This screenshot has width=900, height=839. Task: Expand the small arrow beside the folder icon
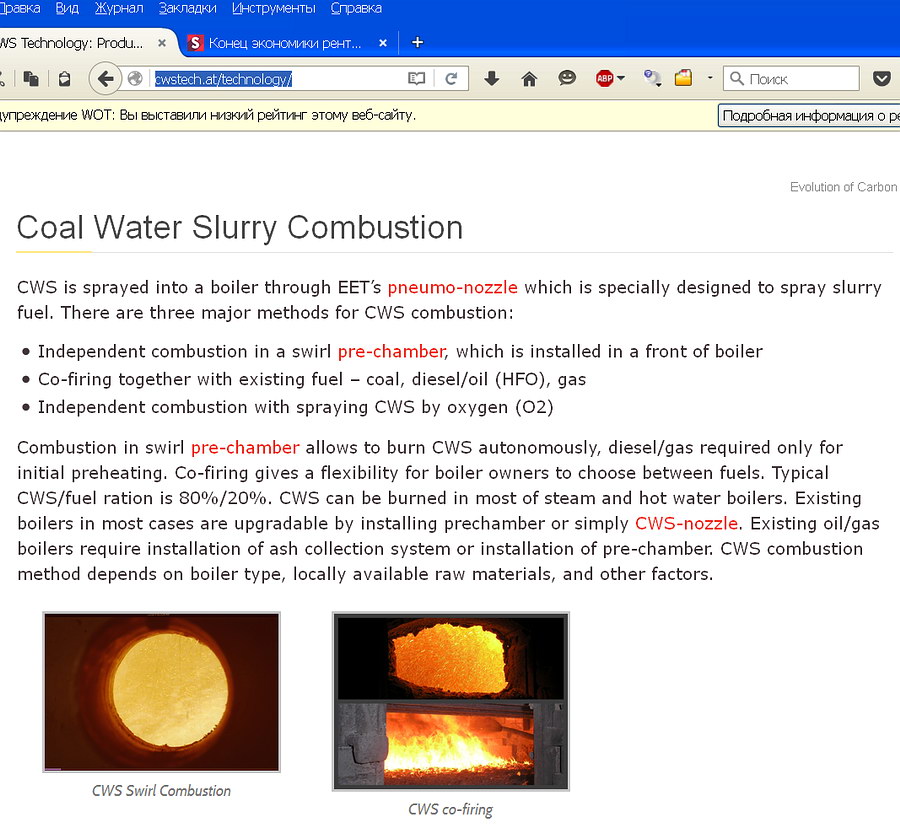tap(710, 78)
